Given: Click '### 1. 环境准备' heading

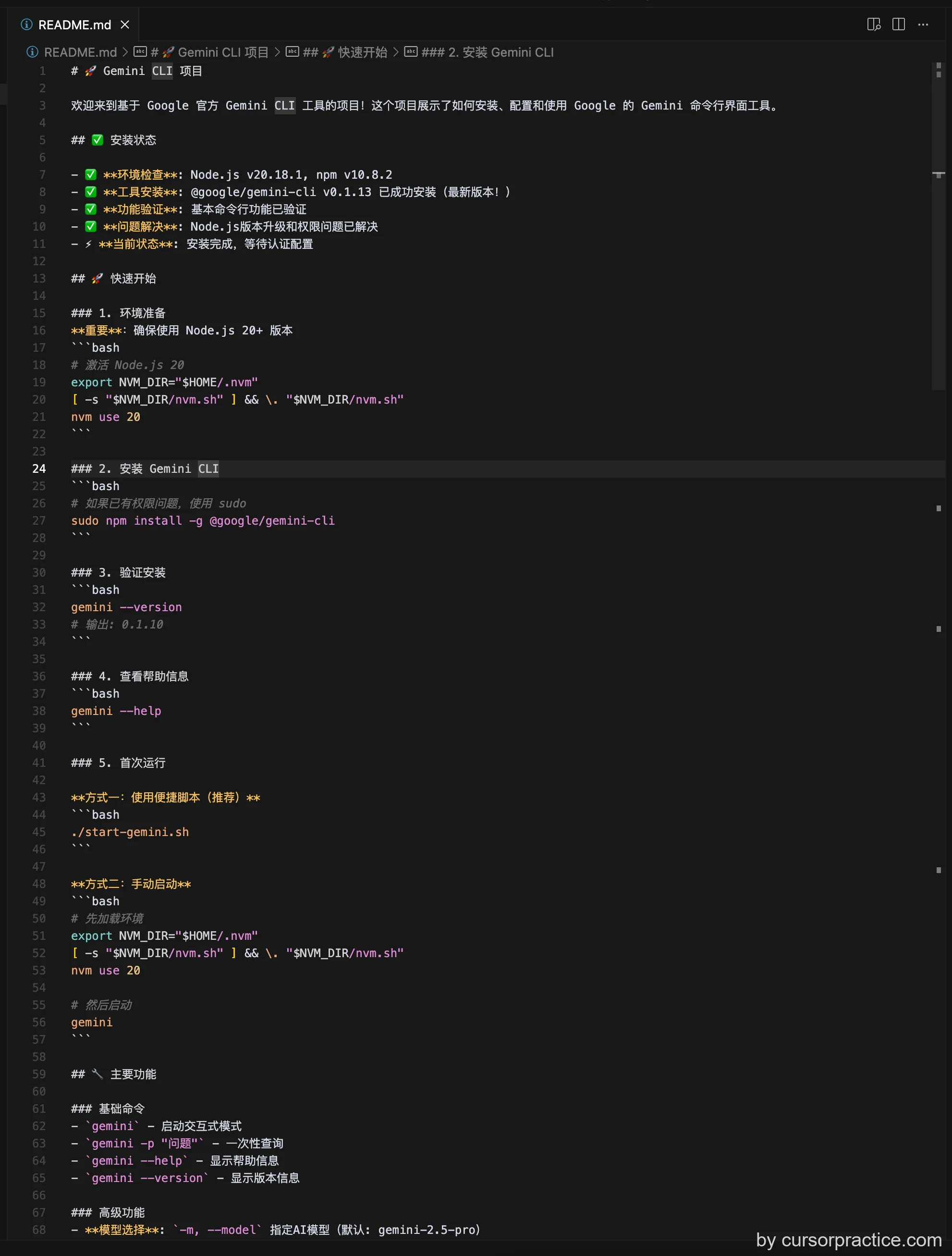Looking at the screenshot, I should pos(118,313).
